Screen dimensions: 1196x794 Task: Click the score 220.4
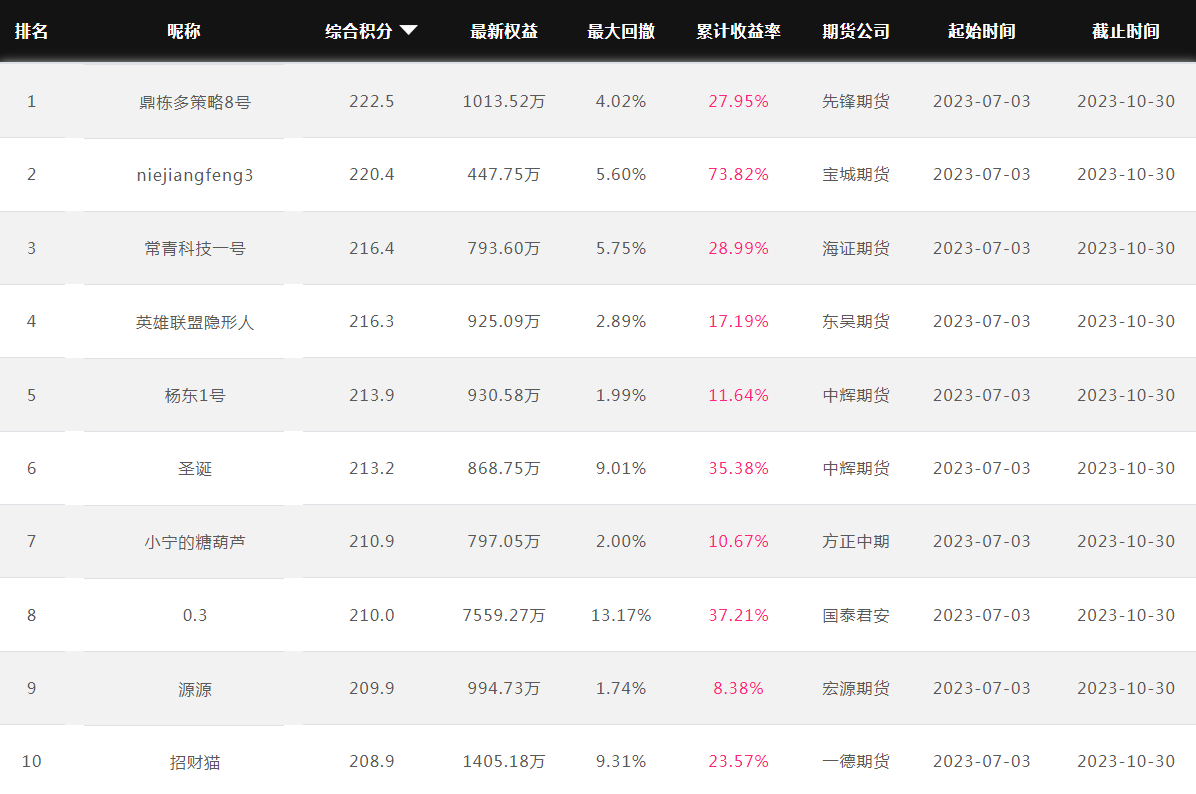pos(371,175)
